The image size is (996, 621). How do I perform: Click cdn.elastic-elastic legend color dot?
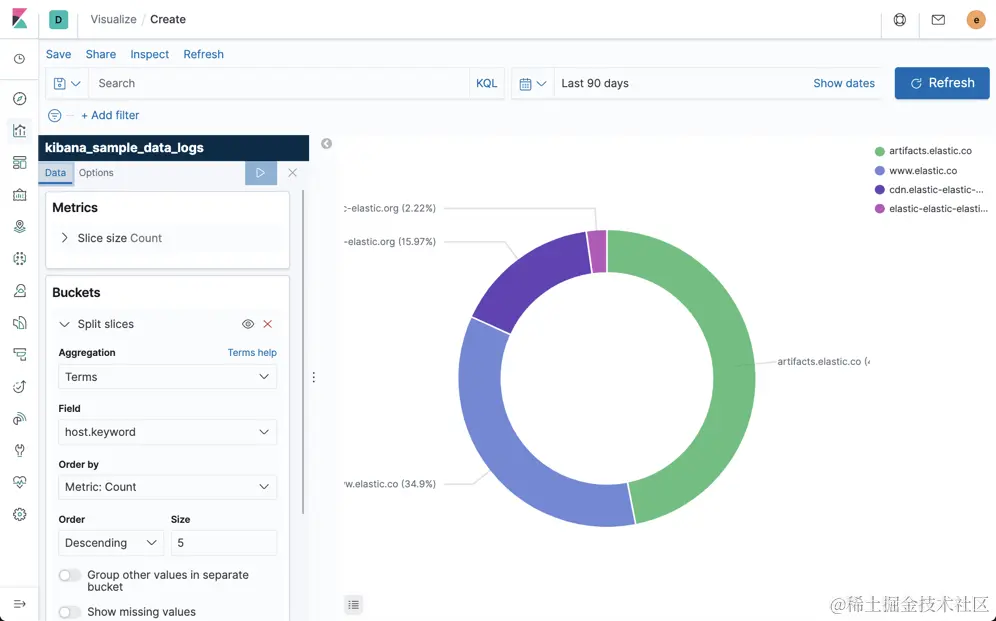[880, 190]
